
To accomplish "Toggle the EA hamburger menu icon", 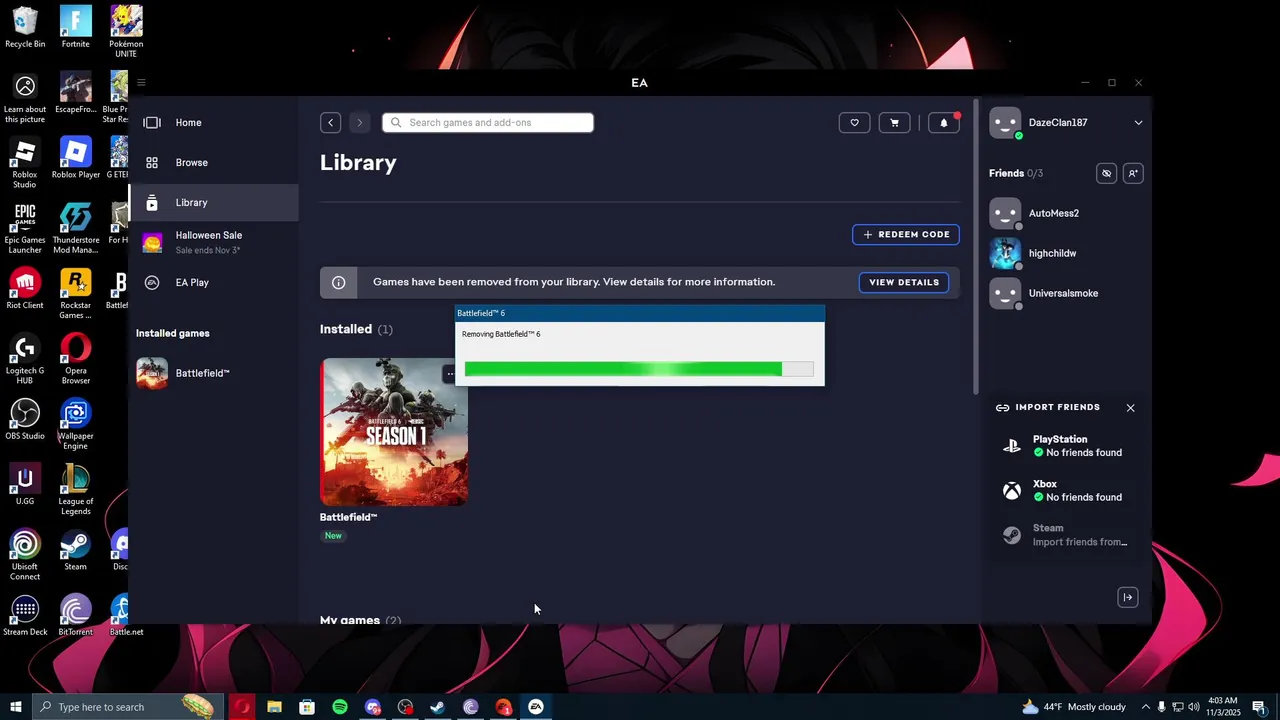I will point(141,82).
